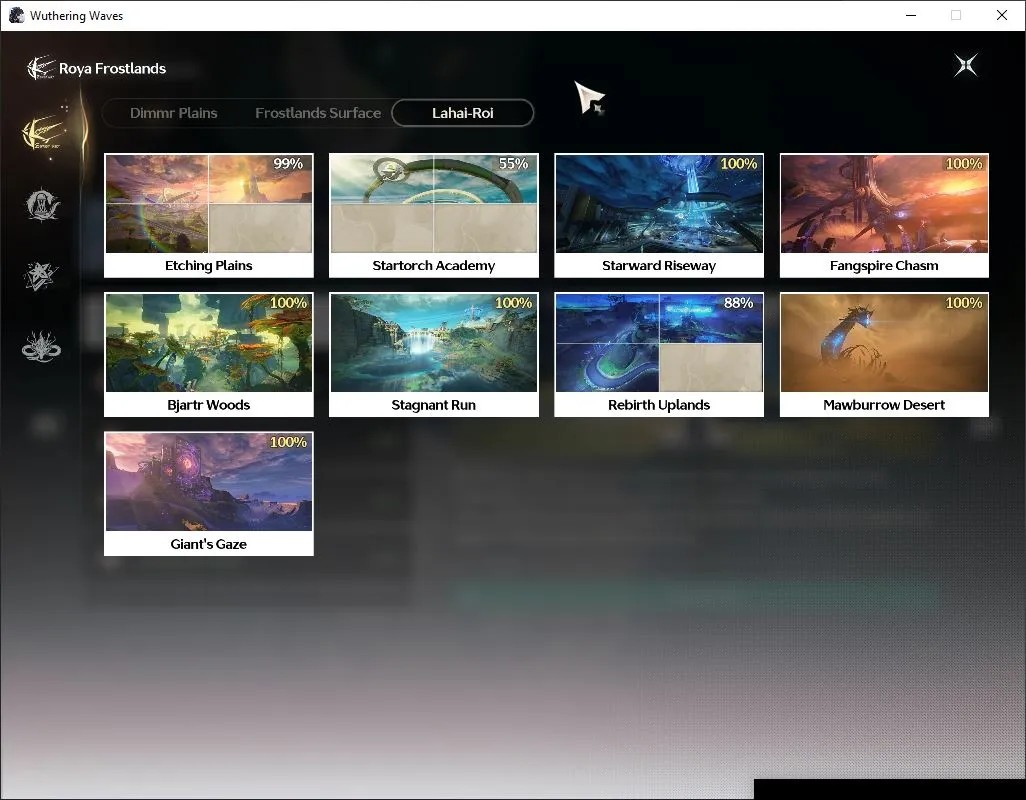Click the 100% progress on Mawburrow Desert
Image resolution: width=1026 pixels, height=800 pixels.
tap(964, 303)
